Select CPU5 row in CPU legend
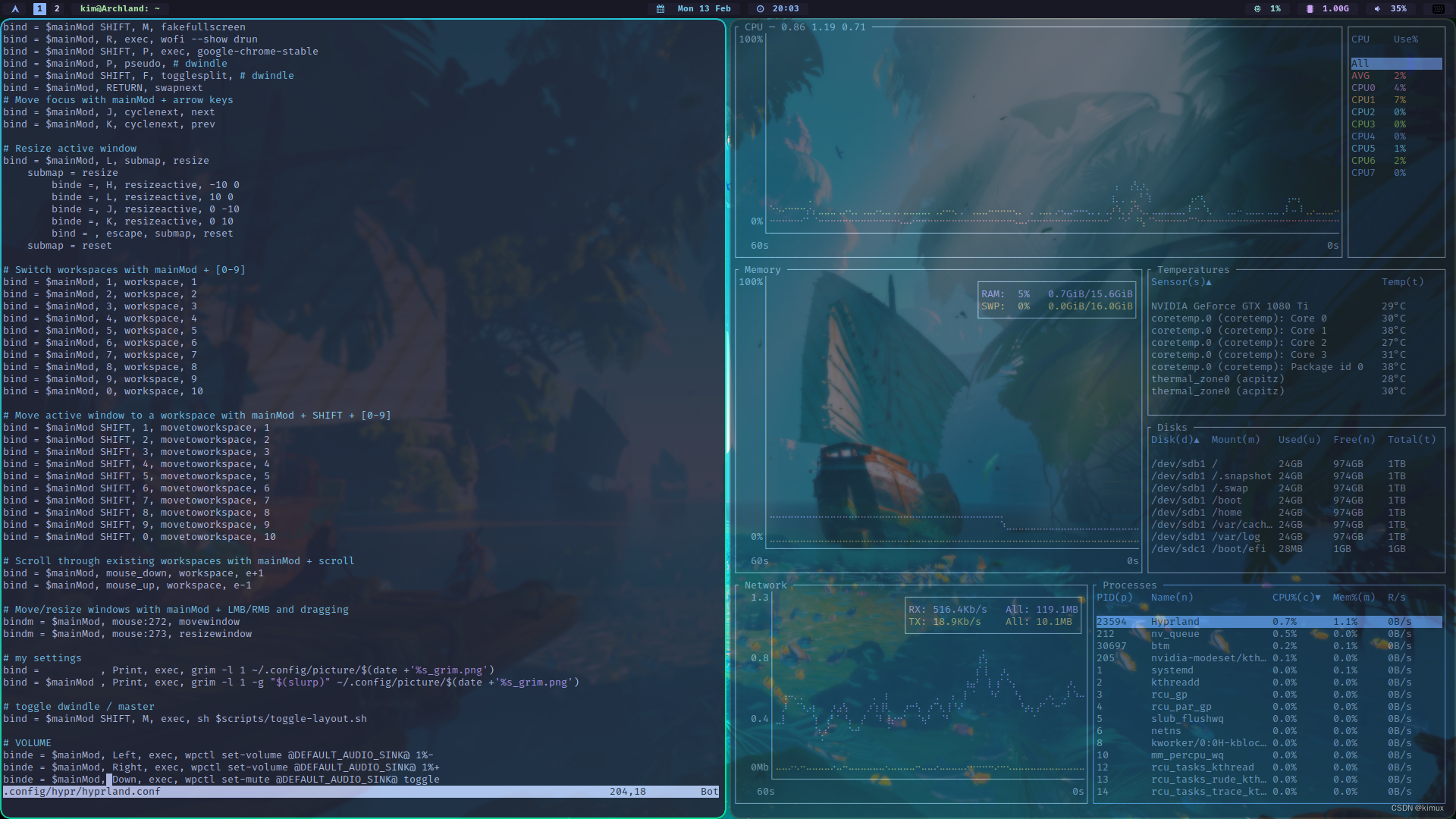The image size is (1456, 819). pyautogui.click(x=1396, y=149)
